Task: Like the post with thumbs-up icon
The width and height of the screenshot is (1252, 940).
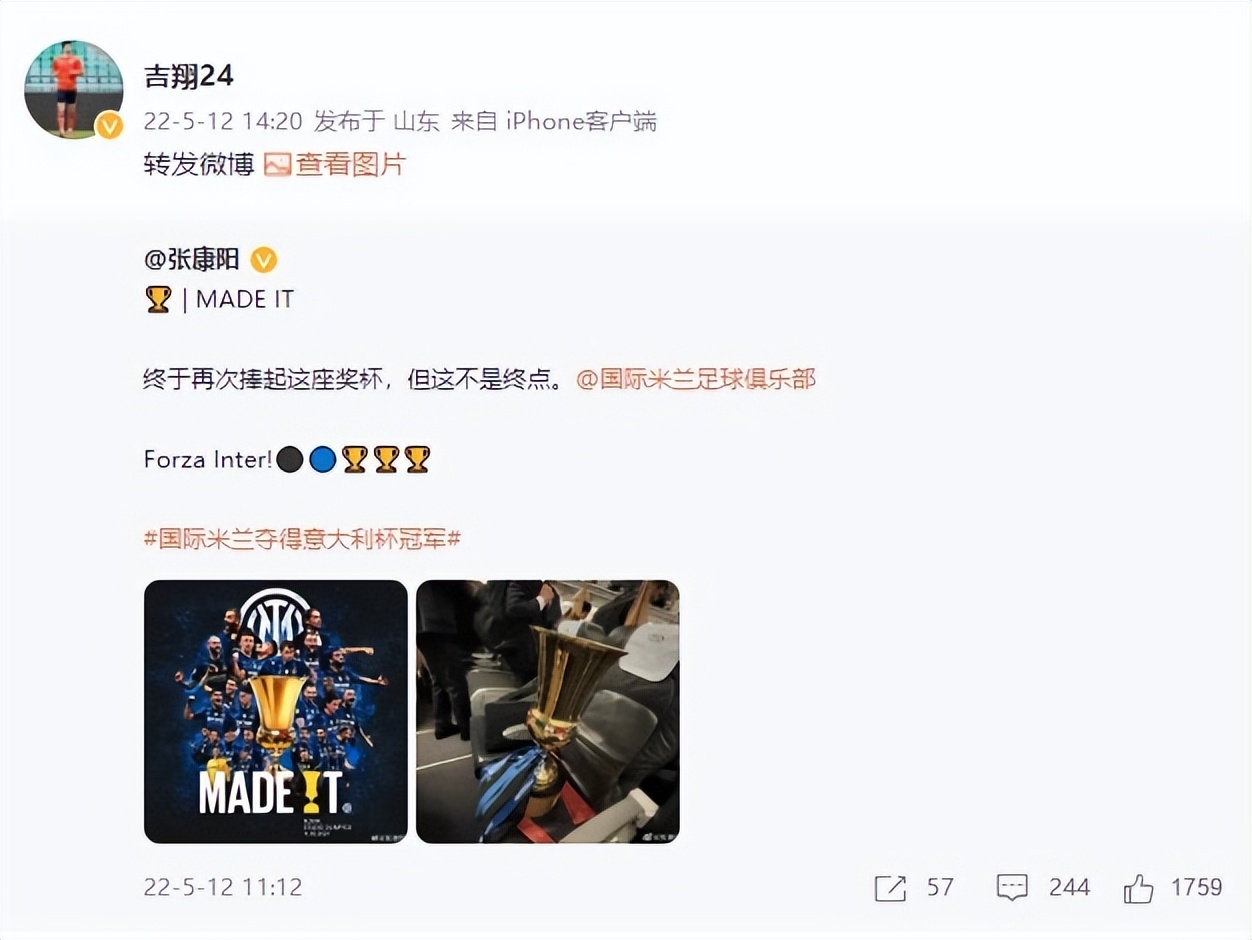Action: tap(1139, 888)
